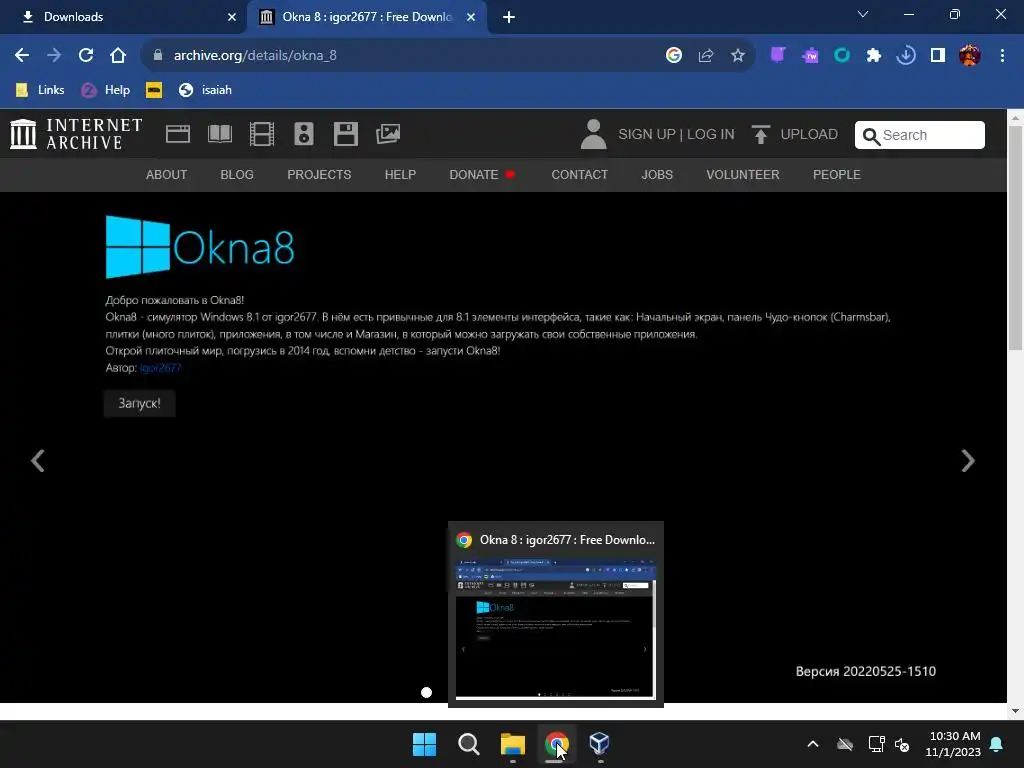Click the UPLOAD button
The height and width of the screenshot is (768, 1024).
(794, 134)
